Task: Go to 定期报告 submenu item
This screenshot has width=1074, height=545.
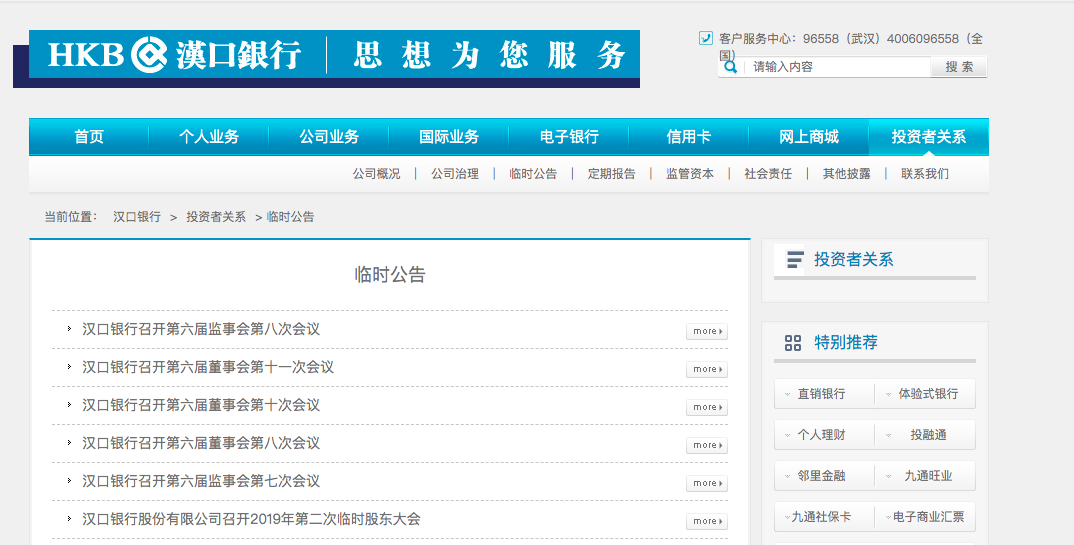Action: 612,174
